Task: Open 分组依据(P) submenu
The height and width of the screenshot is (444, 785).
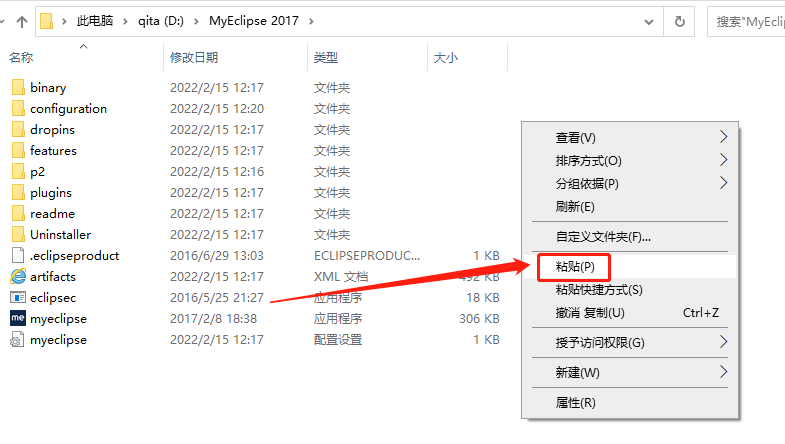Action: (x=630, y=184)
